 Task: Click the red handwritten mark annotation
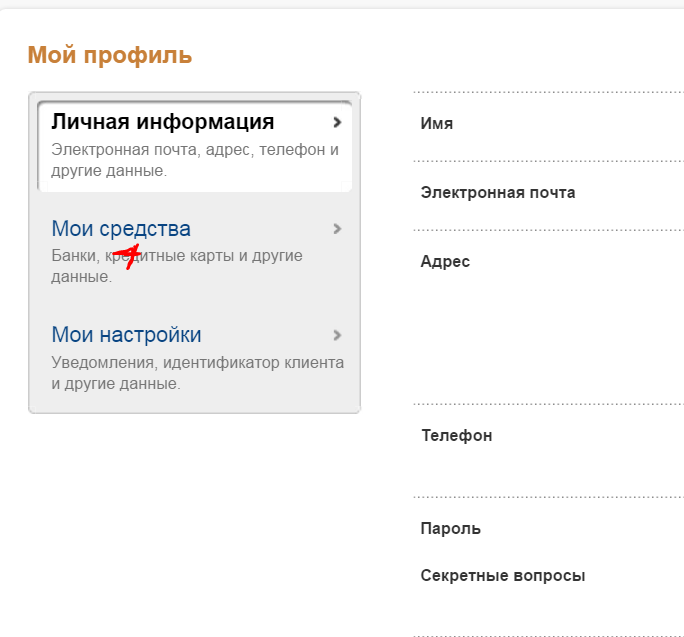click(x=126, y=256)
